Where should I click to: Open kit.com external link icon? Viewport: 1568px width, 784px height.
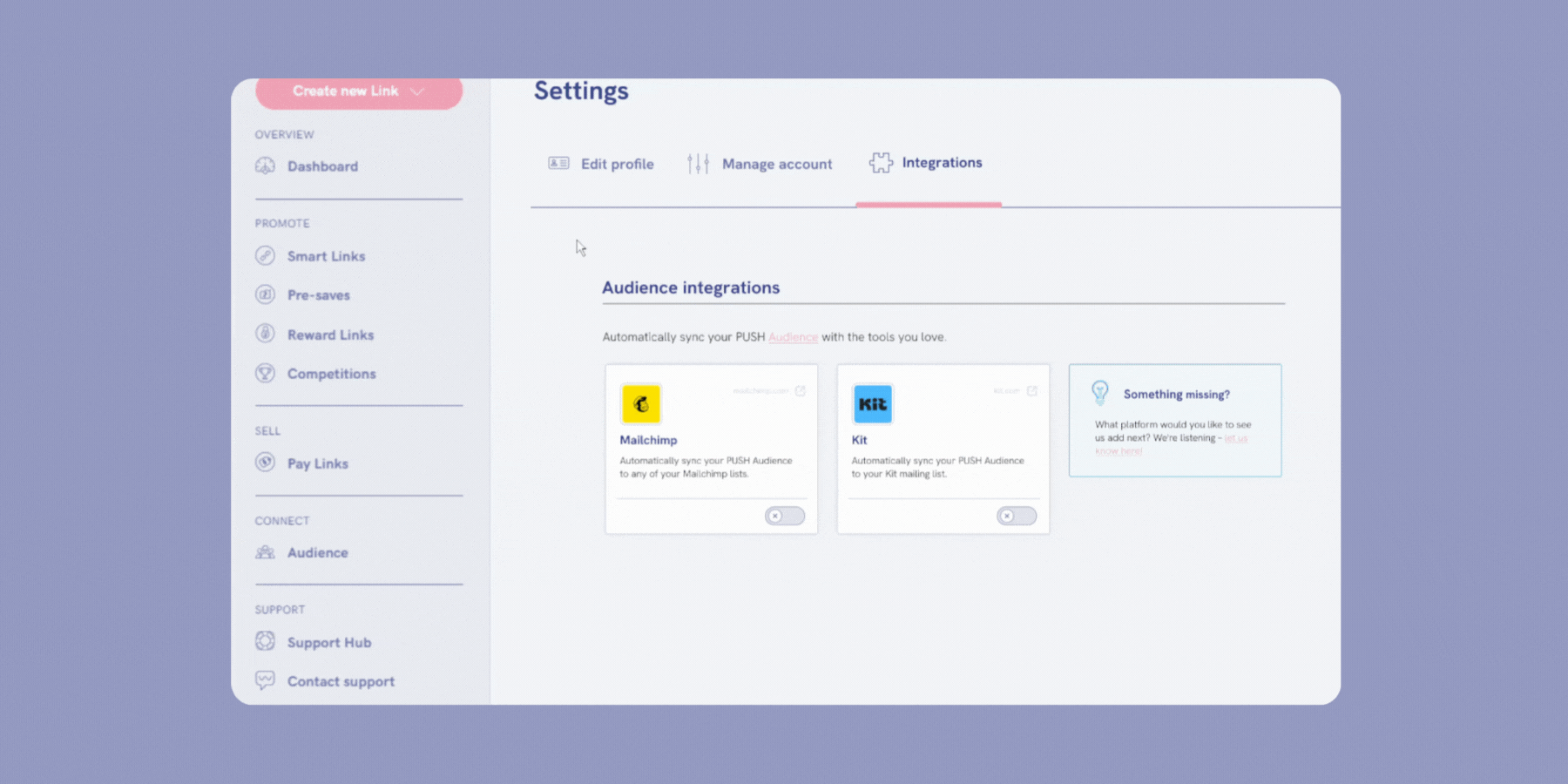pos(1032,391)
